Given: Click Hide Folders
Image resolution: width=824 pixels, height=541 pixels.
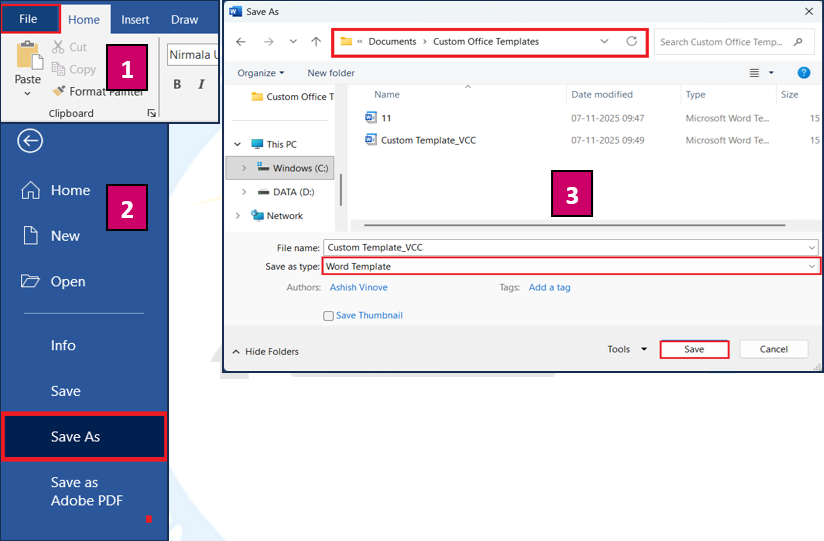Looking at the screenshot, I should pyautogui.click(x=266, y=352).
